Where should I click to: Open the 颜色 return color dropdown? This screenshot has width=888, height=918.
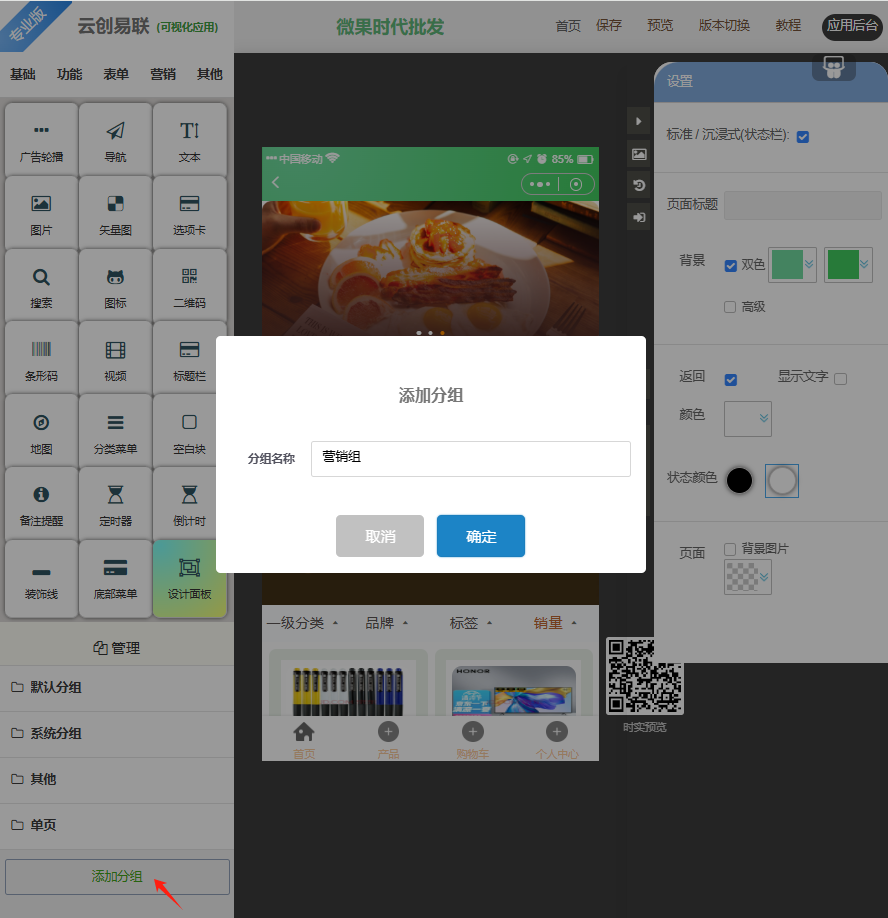pos(748,419)
